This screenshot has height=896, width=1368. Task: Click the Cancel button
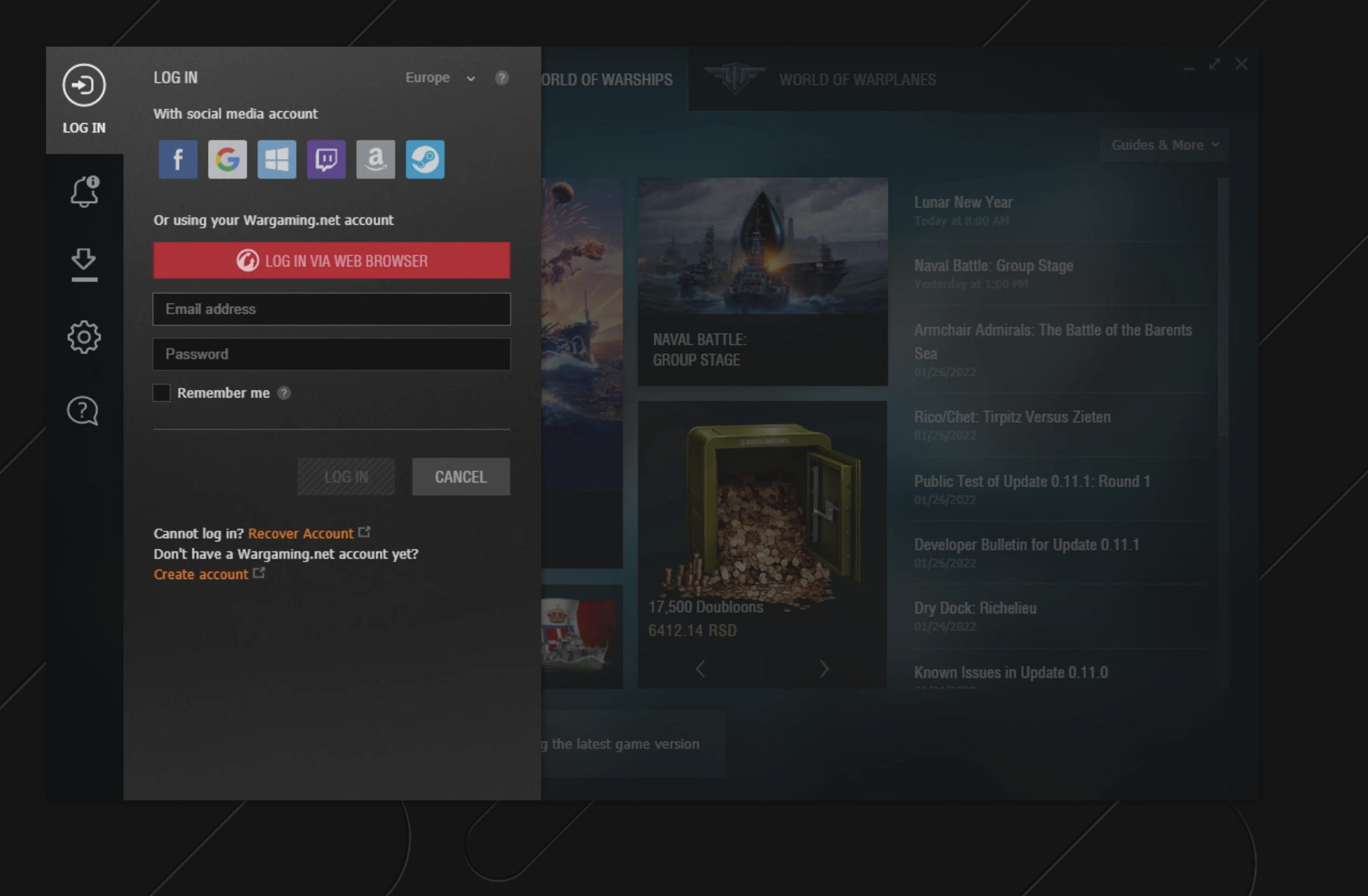(x=461, y=477)
